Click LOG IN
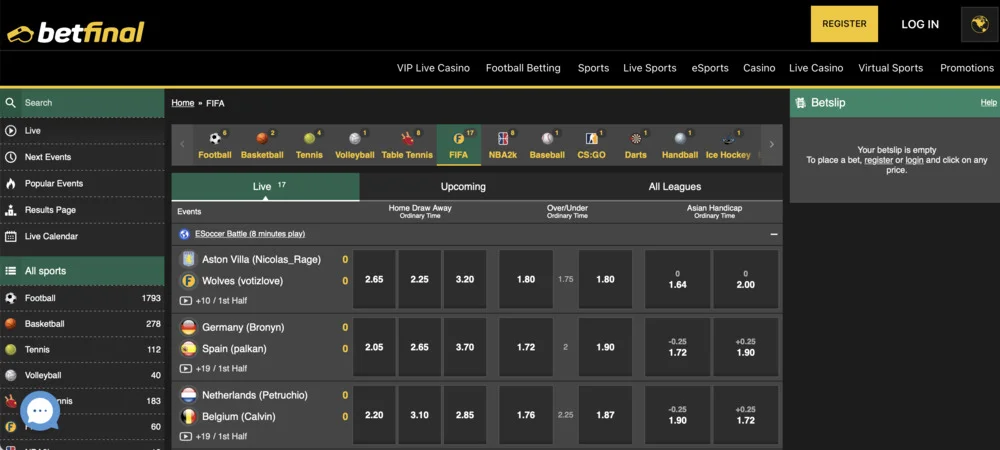1000x450 pixels. coord(920,24)
